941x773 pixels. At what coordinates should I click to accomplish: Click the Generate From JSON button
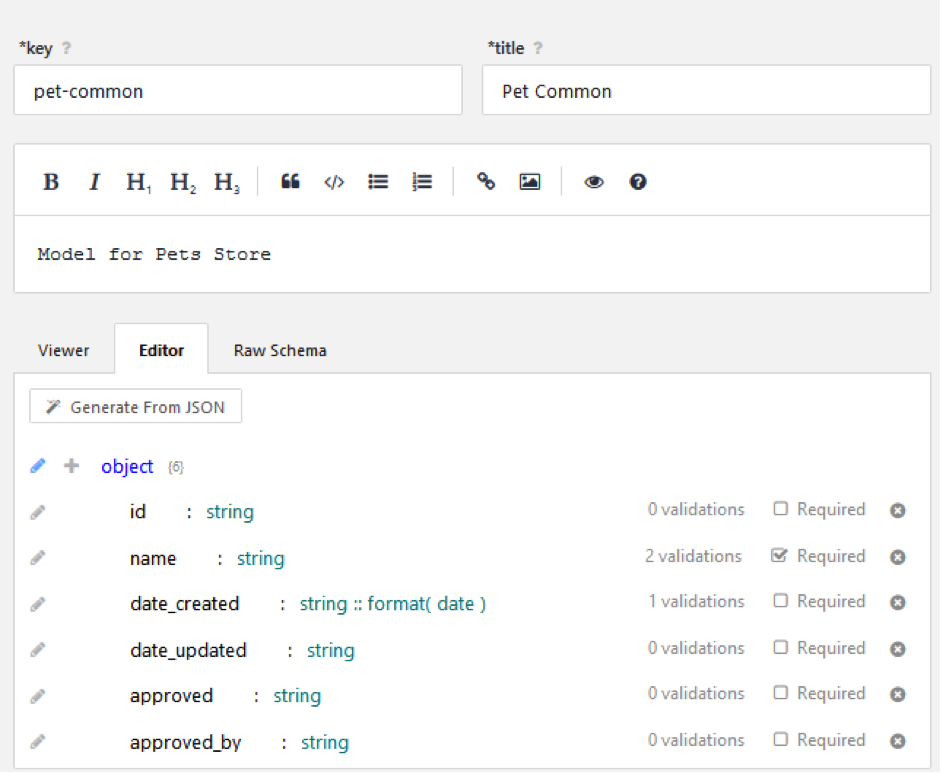point(136,407)
